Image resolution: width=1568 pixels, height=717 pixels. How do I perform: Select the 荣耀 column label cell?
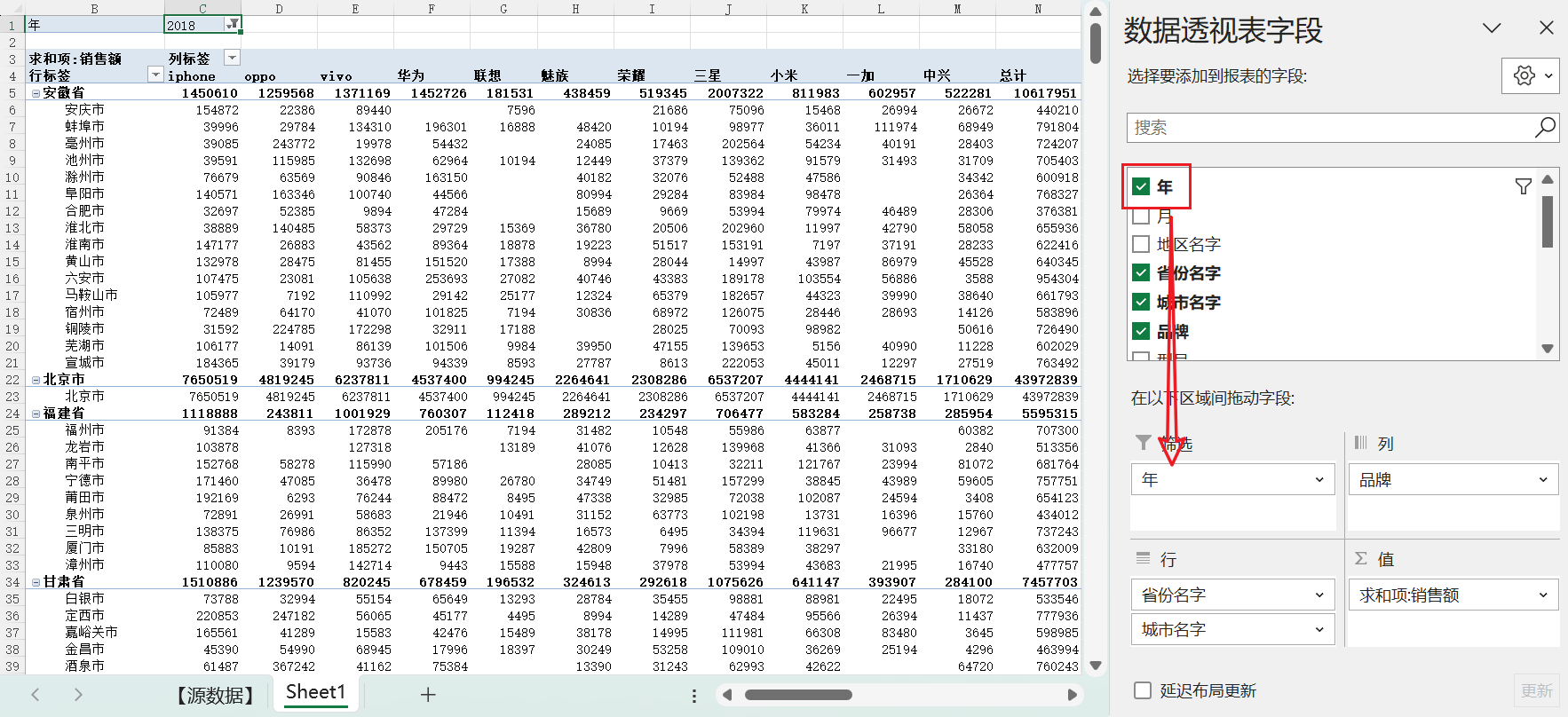click(653, 76)
